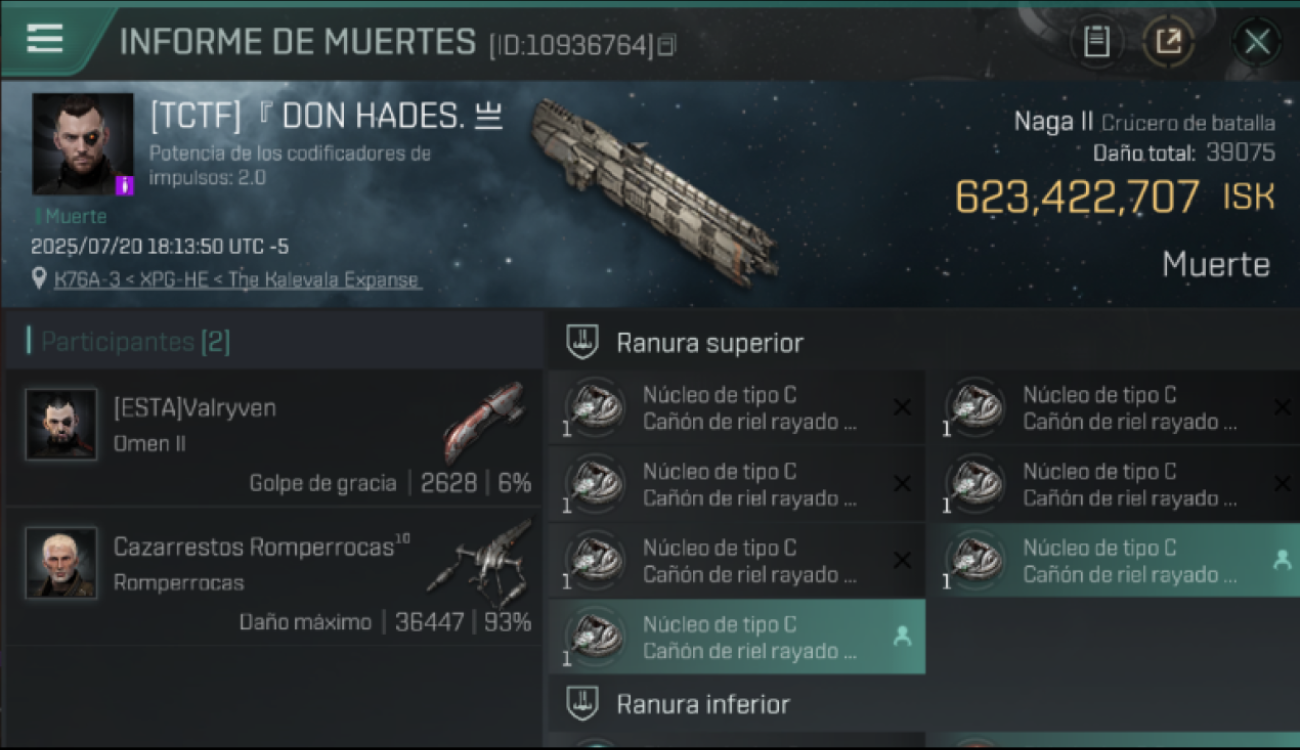
Task: Open the K76A-3 location link
Action: pyautogui.click(x=237, y=280)
